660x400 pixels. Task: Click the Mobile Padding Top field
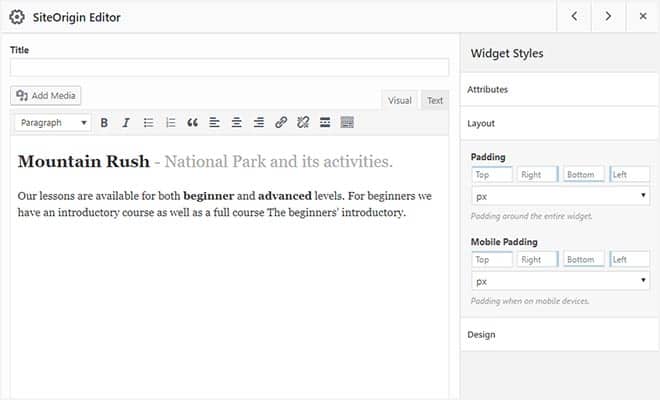point(492,259)
